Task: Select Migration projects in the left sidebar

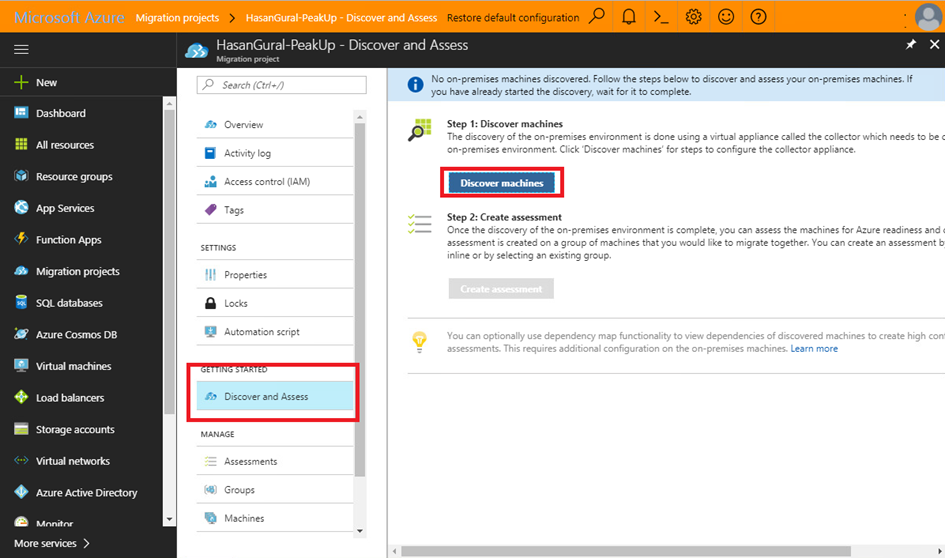Action: coord(77,271)
